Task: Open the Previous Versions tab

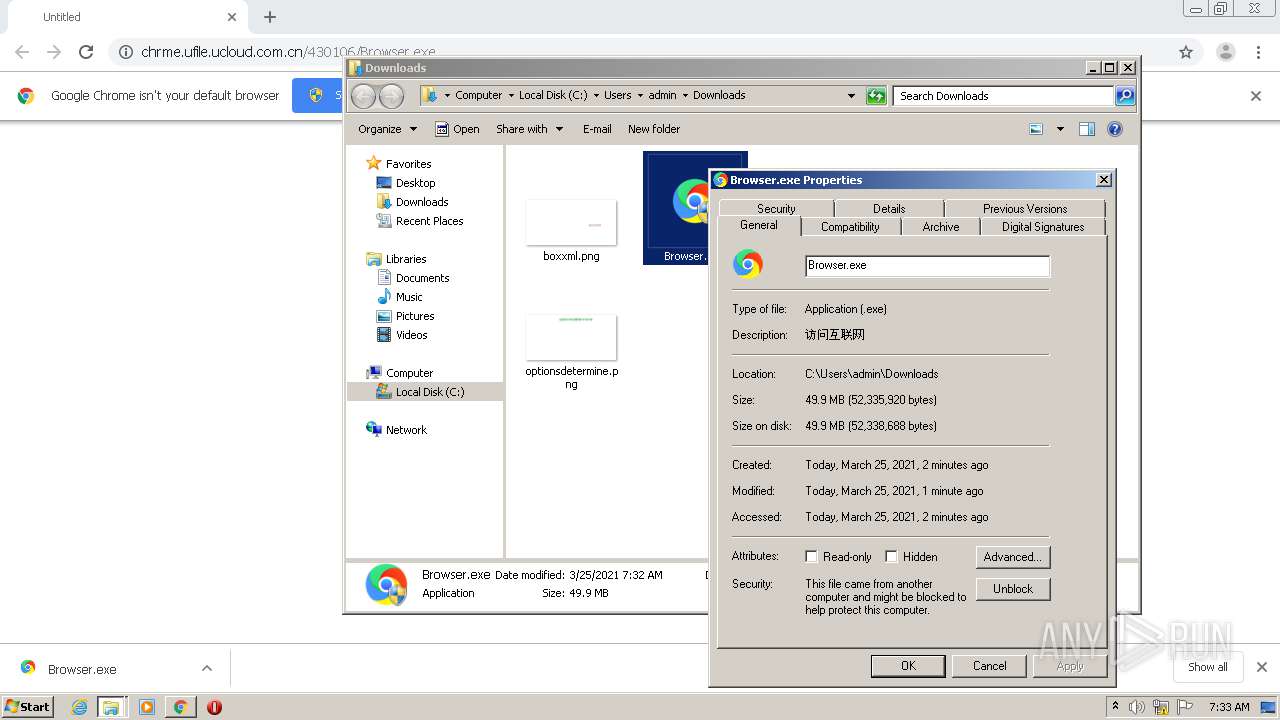Action: click(1025, 208)
